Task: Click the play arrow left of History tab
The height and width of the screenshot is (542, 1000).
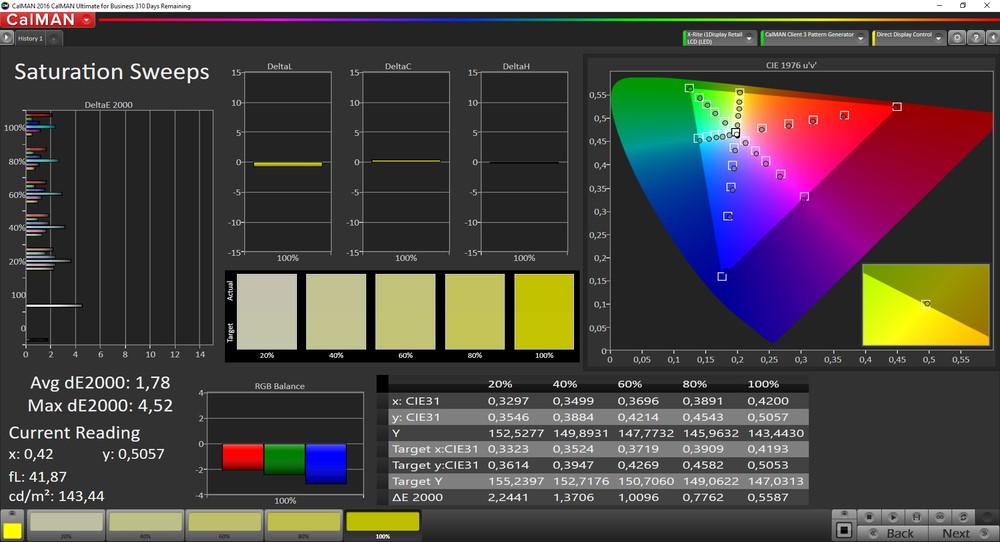Action: click(x=7, y=38)
